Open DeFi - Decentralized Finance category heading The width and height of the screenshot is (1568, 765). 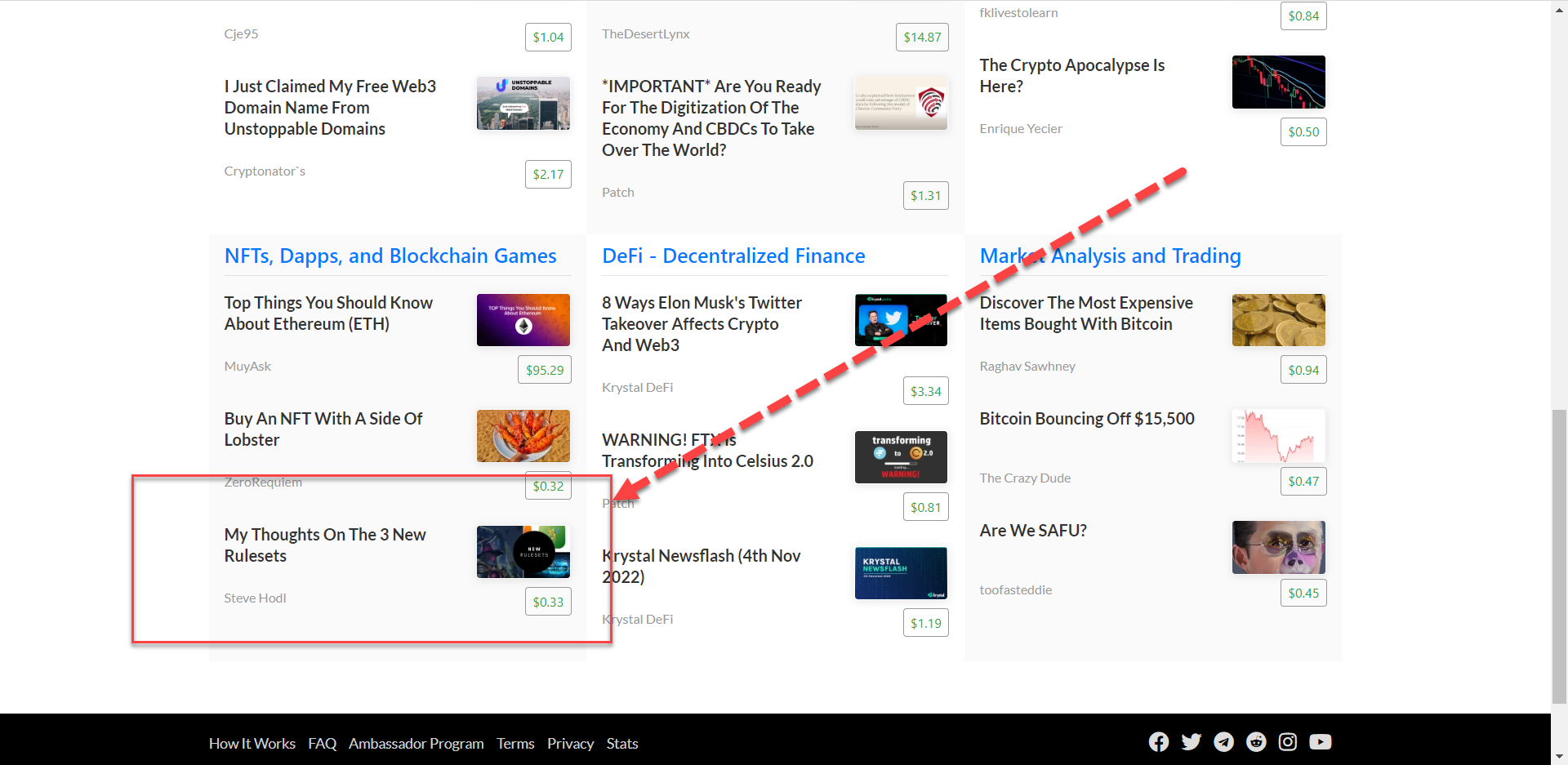click(x=733, y=256)
